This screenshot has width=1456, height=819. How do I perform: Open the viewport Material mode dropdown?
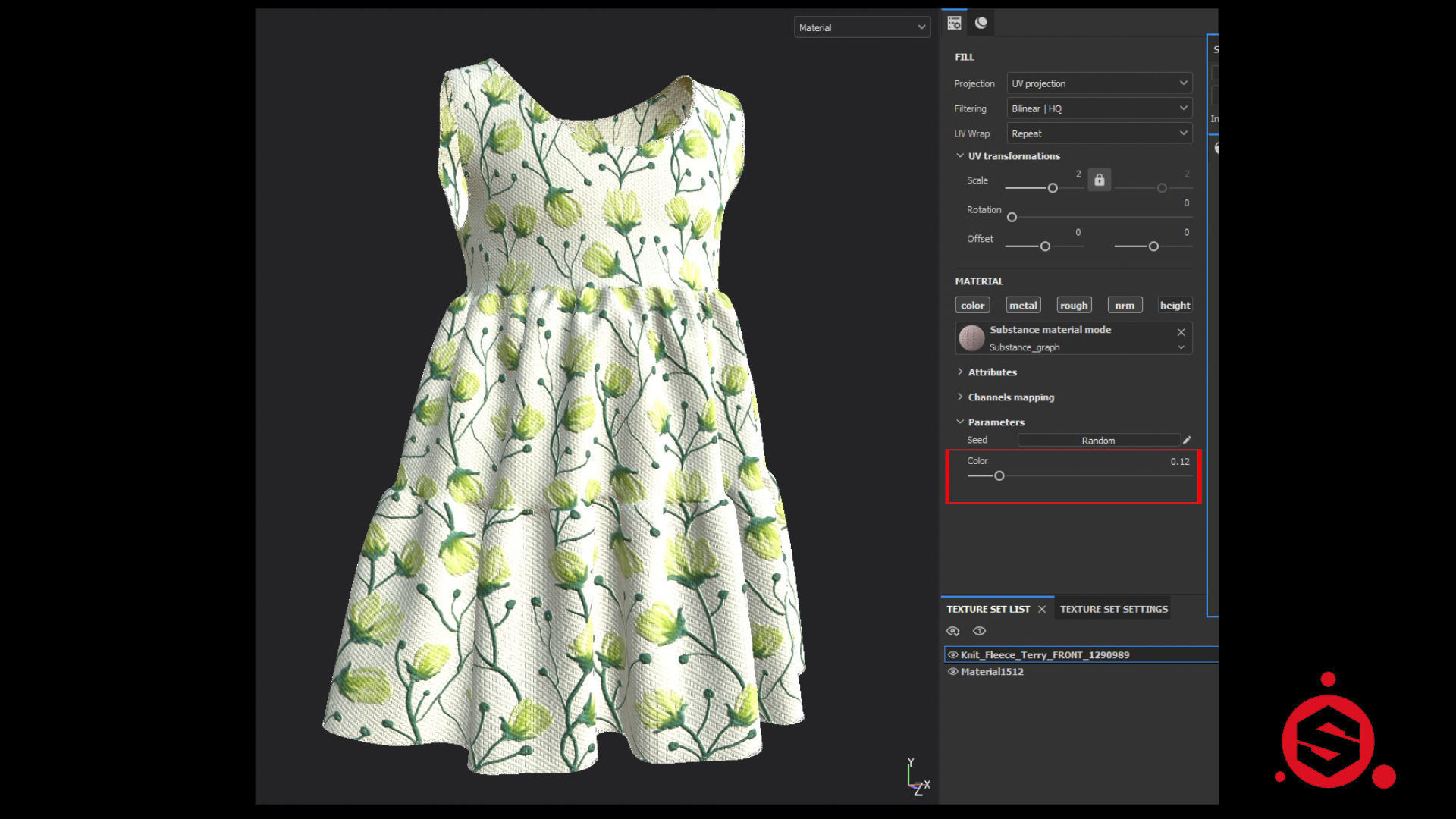click(861, 27)
